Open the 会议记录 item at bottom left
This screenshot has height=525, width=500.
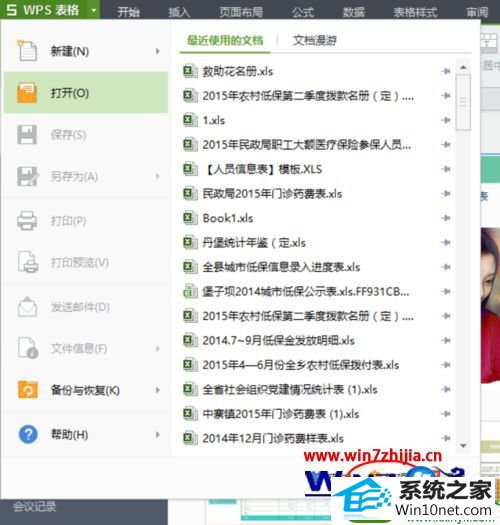[x=34, y=507]
